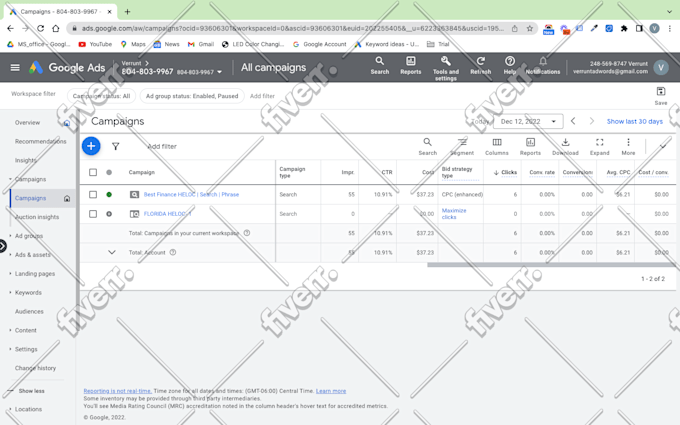Image resolution: width=680 pixels, height=425 pixels.
Task: Select all campaigns header checkbox
Action: [x=93, y=172]
